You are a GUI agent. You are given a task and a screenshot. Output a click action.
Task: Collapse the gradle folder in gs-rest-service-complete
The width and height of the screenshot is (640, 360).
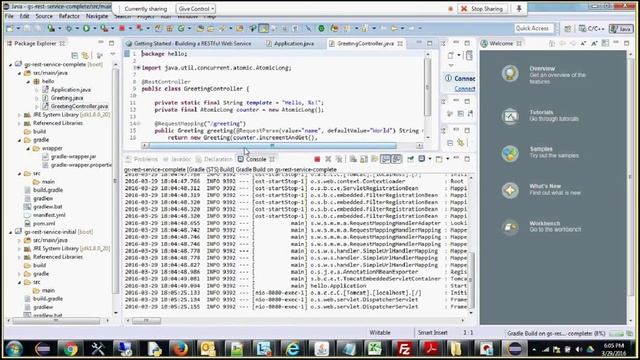(19, 140)
